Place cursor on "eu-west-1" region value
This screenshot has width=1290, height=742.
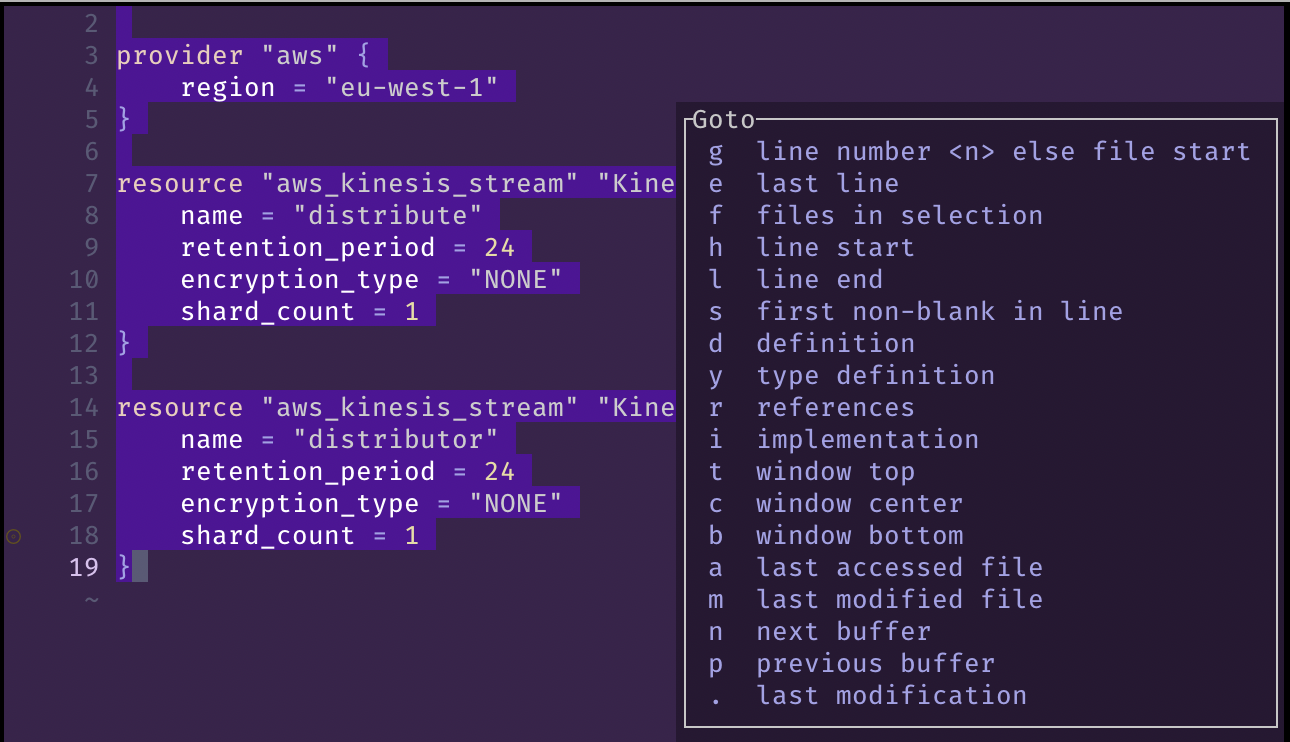[412, 88]
